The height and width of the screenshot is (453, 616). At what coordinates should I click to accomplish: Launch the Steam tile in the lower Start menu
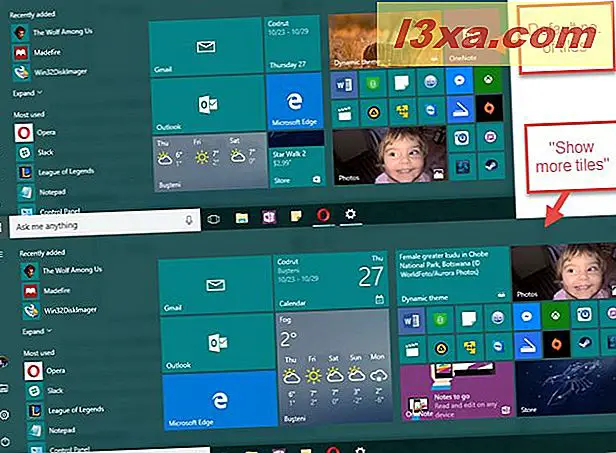click(585, 343)
